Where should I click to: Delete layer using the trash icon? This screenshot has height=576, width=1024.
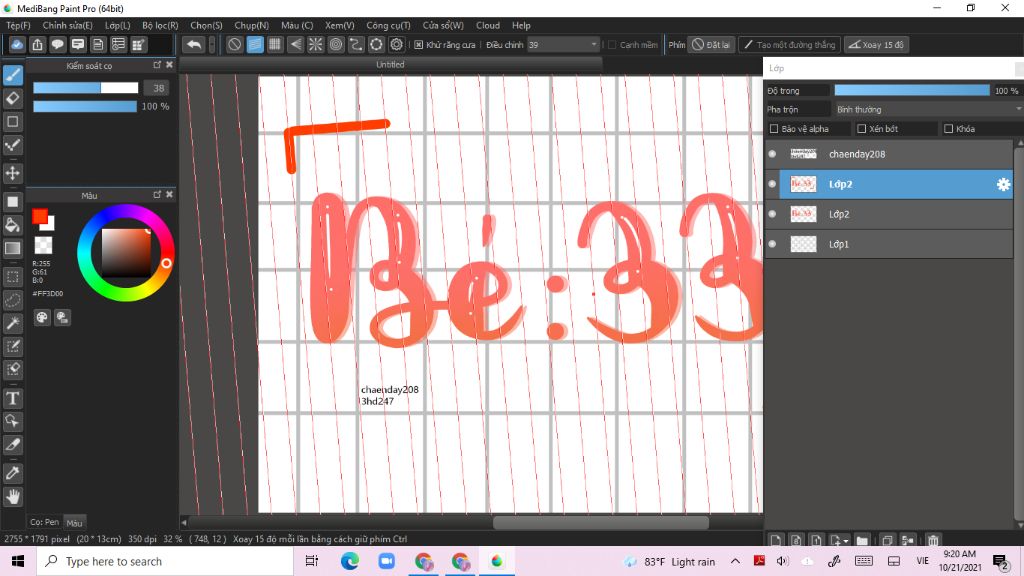[x=933, y=540]
